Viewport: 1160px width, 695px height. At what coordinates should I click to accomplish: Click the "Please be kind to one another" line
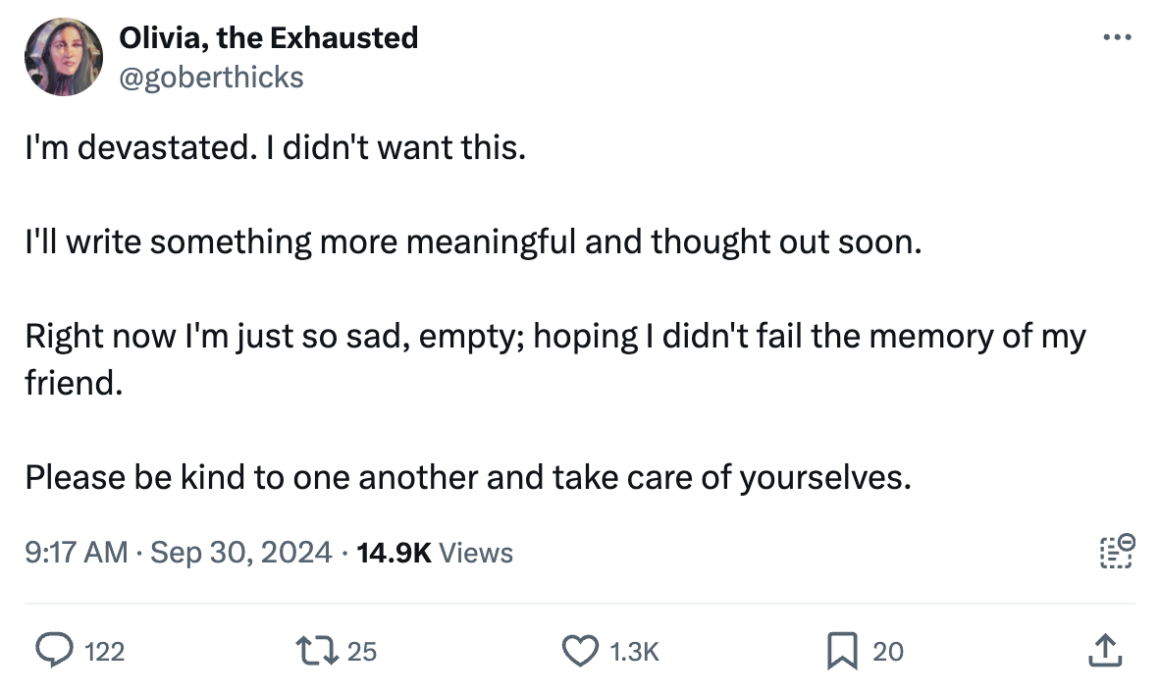(x=468, y=478)
